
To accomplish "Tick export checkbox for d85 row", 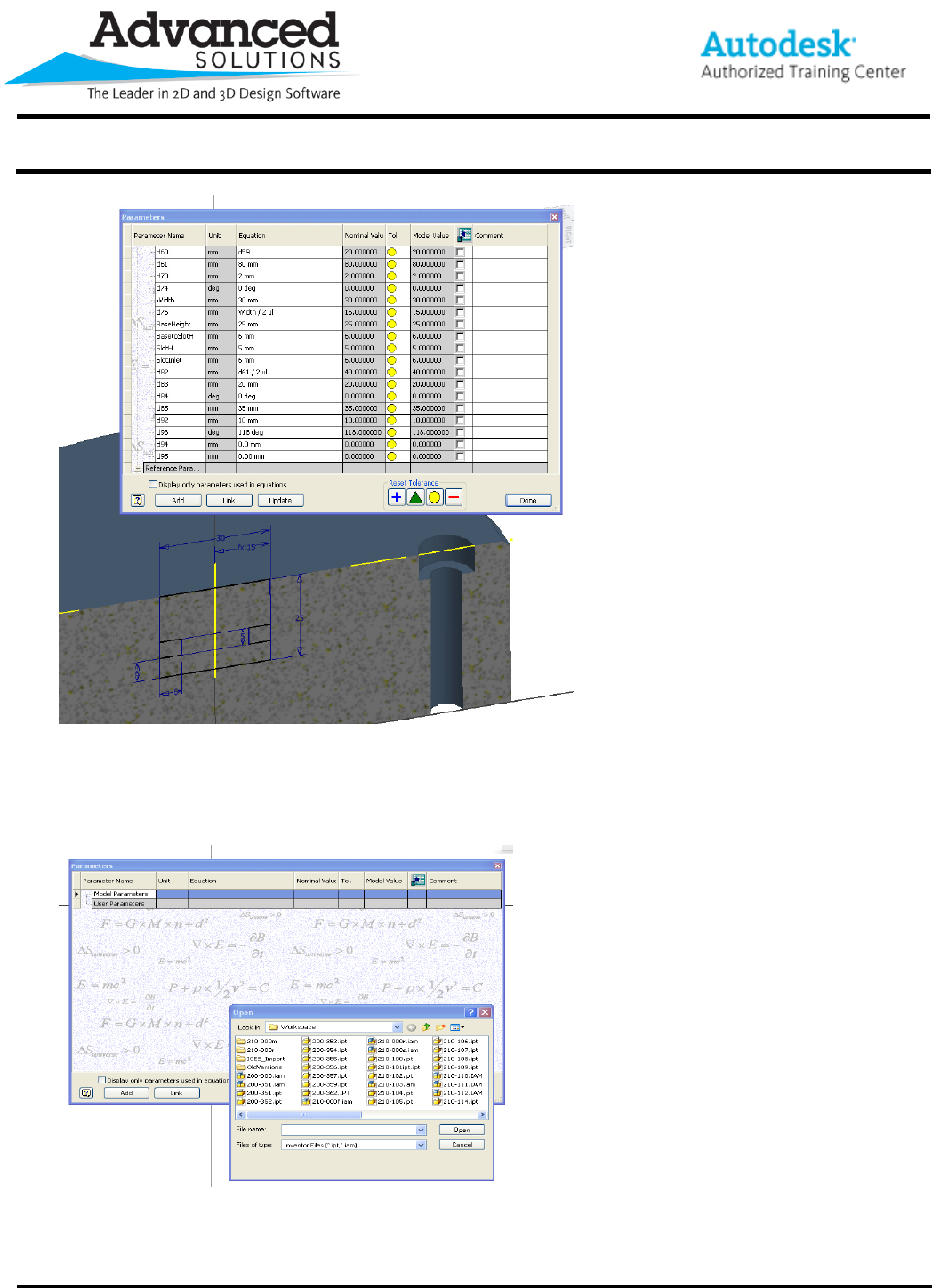I will click(460, 408).
